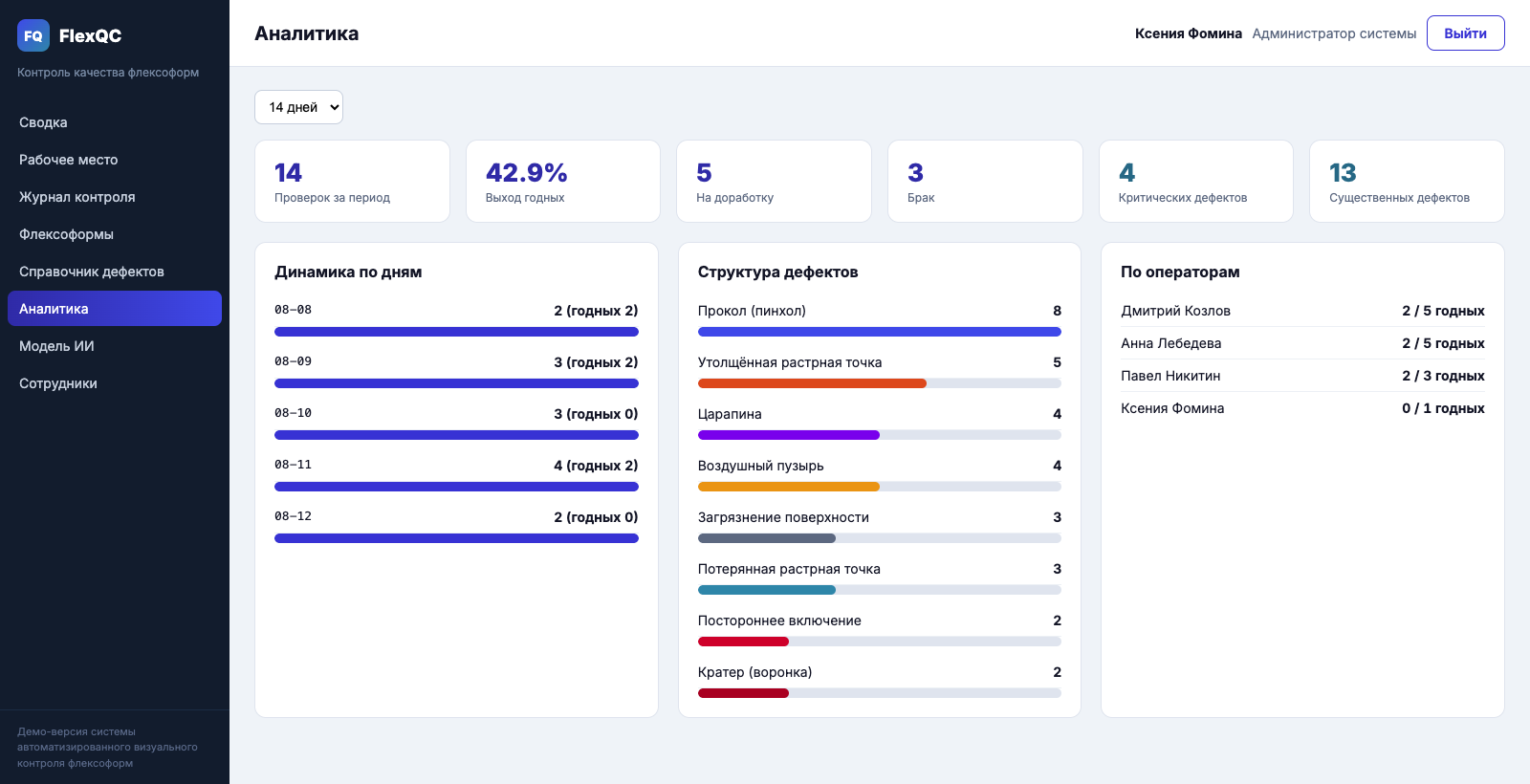The image size is (1530, 784).
Task: Click the "4 (годных 2)" value
Action: (x=596, y=466)
